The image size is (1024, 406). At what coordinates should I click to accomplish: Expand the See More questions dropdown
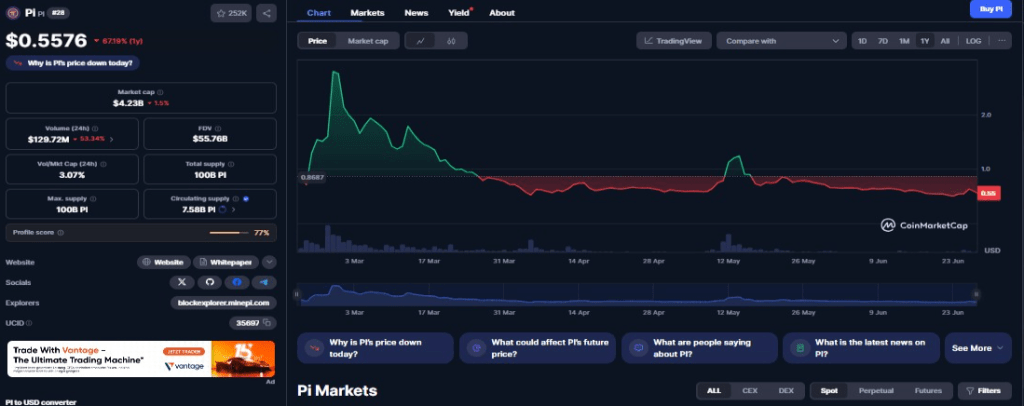[977, 348]
